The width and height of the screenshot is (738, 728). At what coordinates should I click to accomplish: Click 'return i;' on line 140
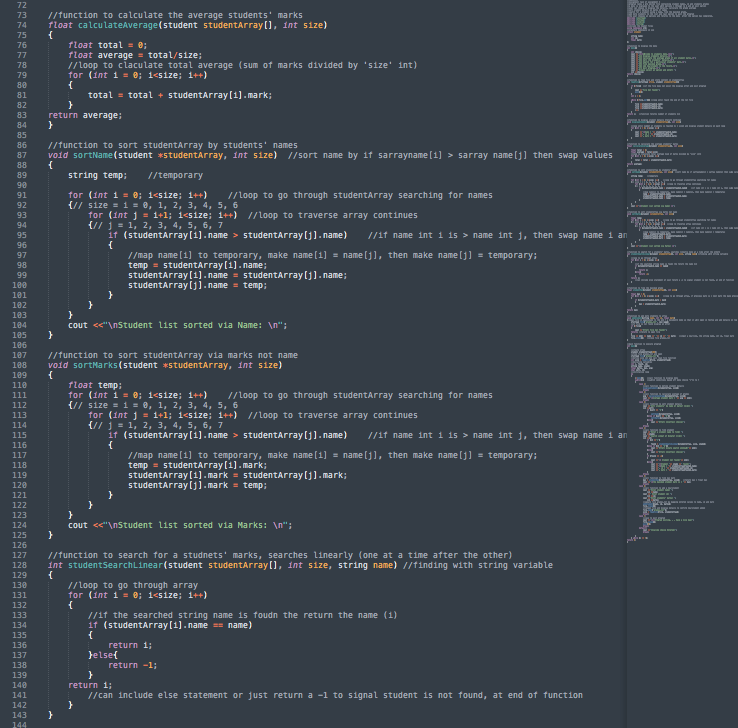tap(90, 685)
